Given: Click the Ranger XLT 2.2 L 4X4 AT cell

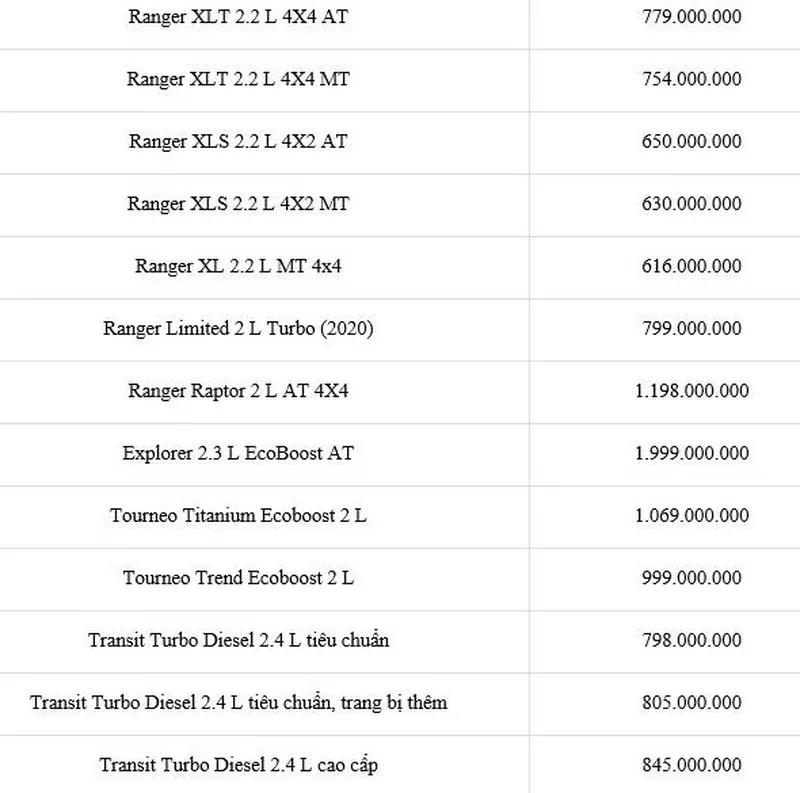Looking at the screenshot, I should 238,16.
